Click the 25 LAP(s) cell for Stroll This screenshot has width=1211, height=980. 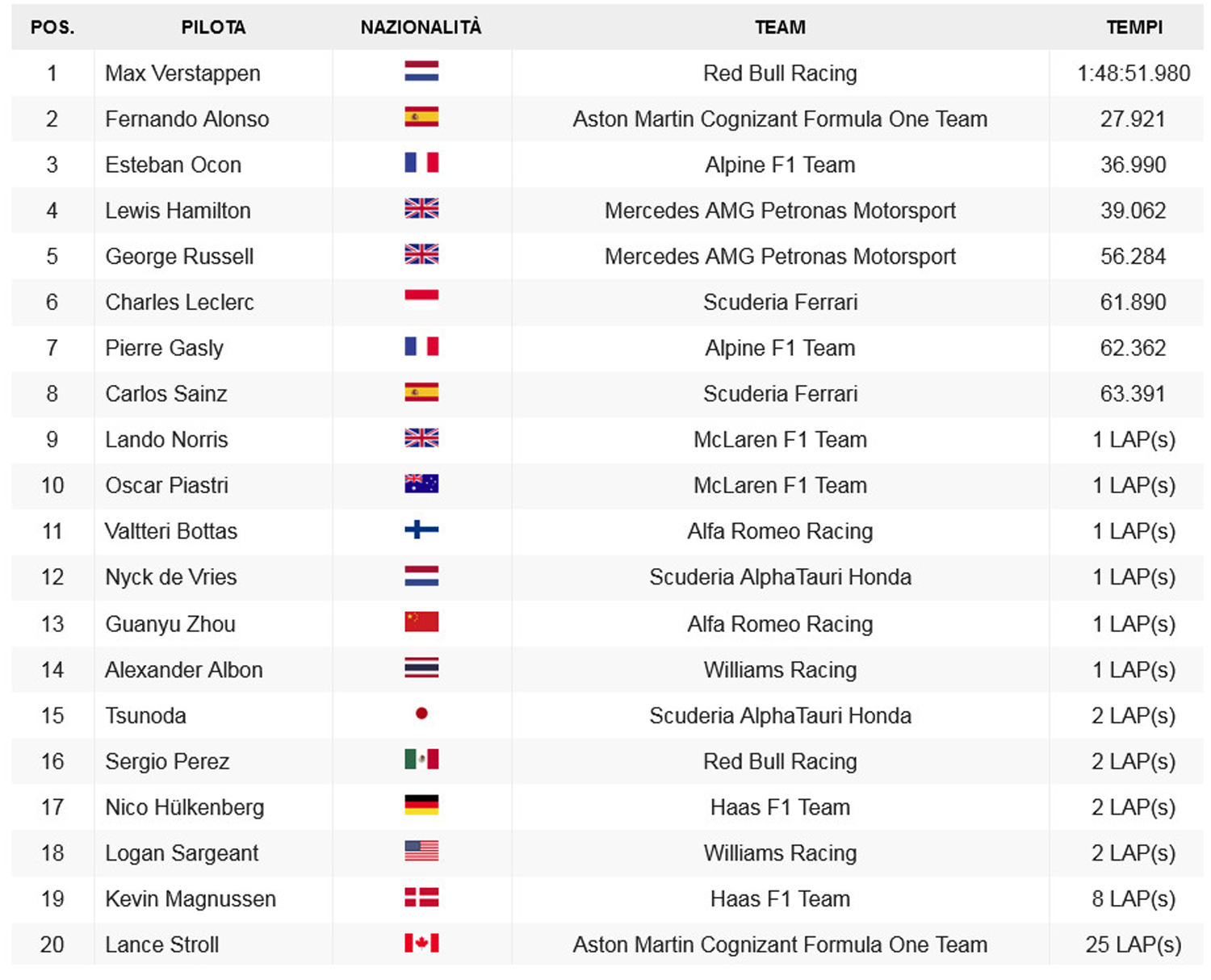tap(1133, 944)
